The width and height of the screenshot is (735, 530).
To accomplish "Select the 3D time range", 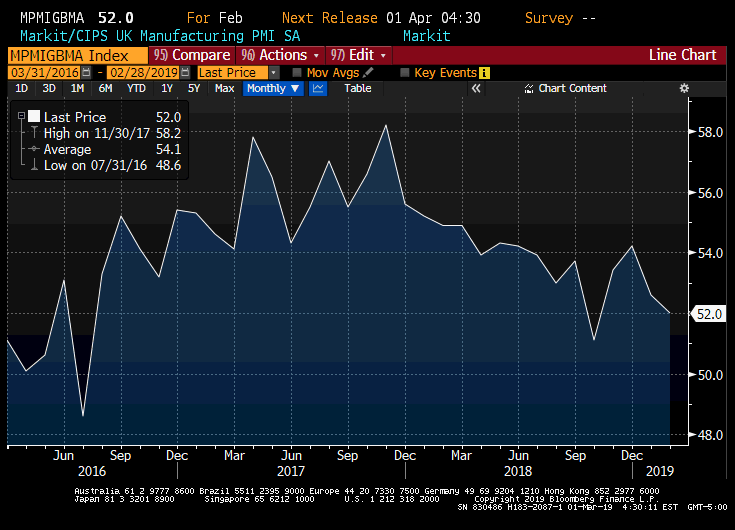I will [49, 88].
